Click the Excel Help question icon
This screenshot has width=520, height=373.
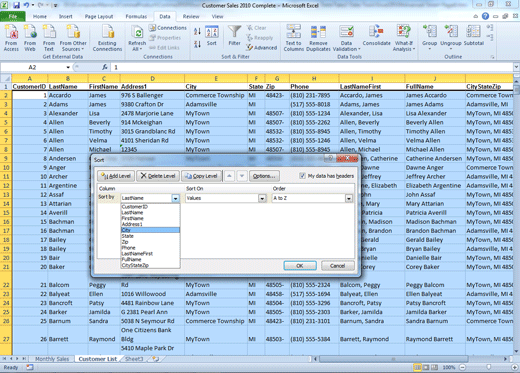click(485, 16)
